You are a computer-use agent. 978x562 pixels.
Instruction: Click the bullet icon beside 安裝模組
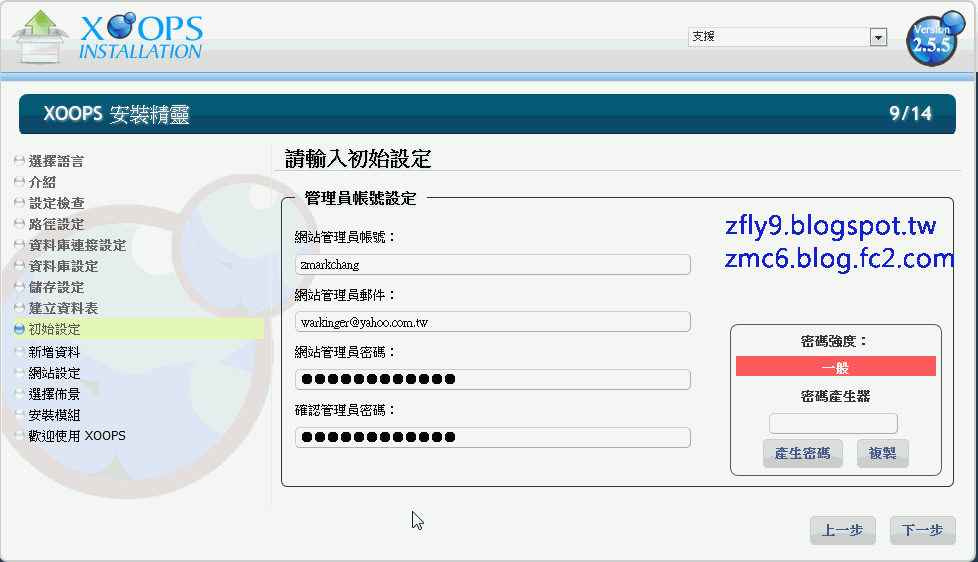point(19,415)
